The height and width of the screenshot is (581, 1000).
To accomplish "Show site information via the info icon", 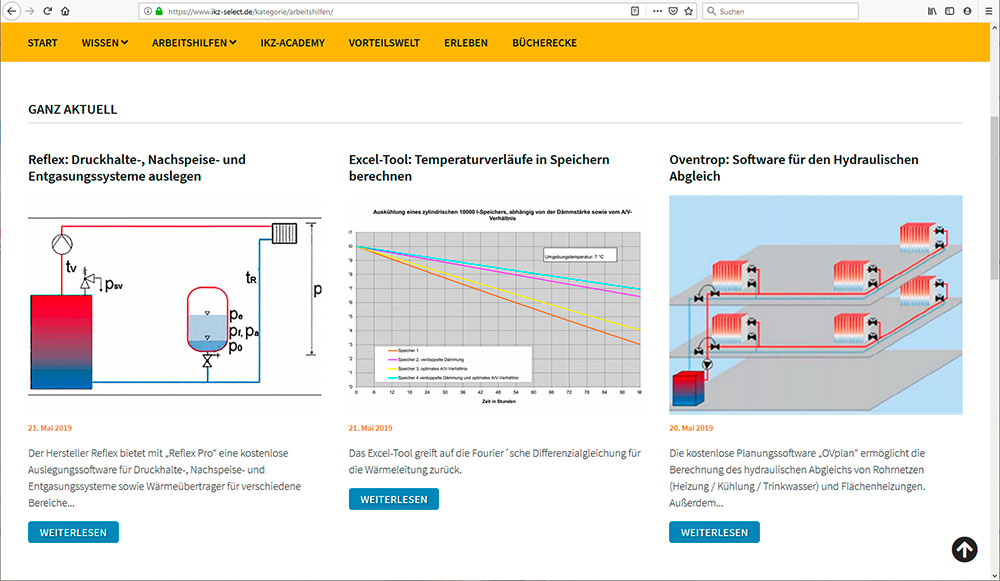I will 148,11.
